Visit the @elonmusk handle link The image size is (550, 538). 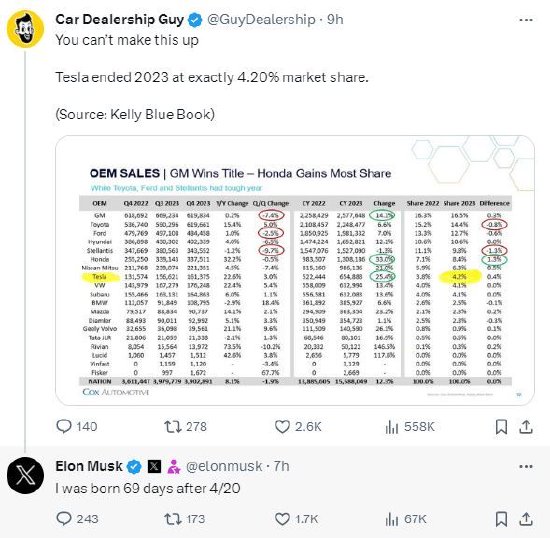point(224,466)
